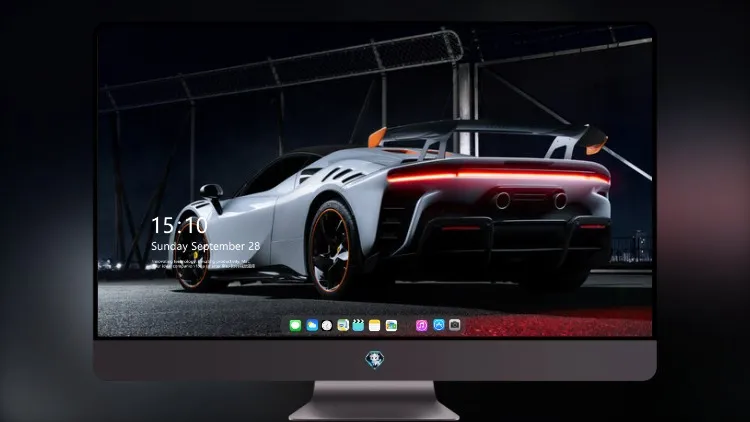The height and width of the screenshot is (422, 750).
Task: Open the blue App Store icon in dock
Action: coord(439,325)
